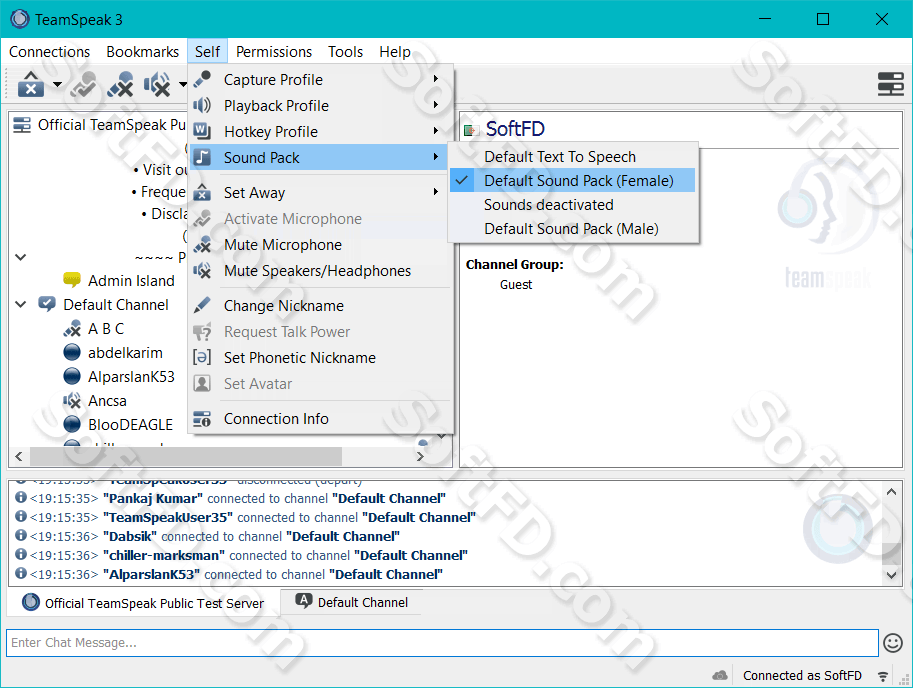
Task: Choose Mute Speakers/Headphones in Self menu
Action: (319, 271)
